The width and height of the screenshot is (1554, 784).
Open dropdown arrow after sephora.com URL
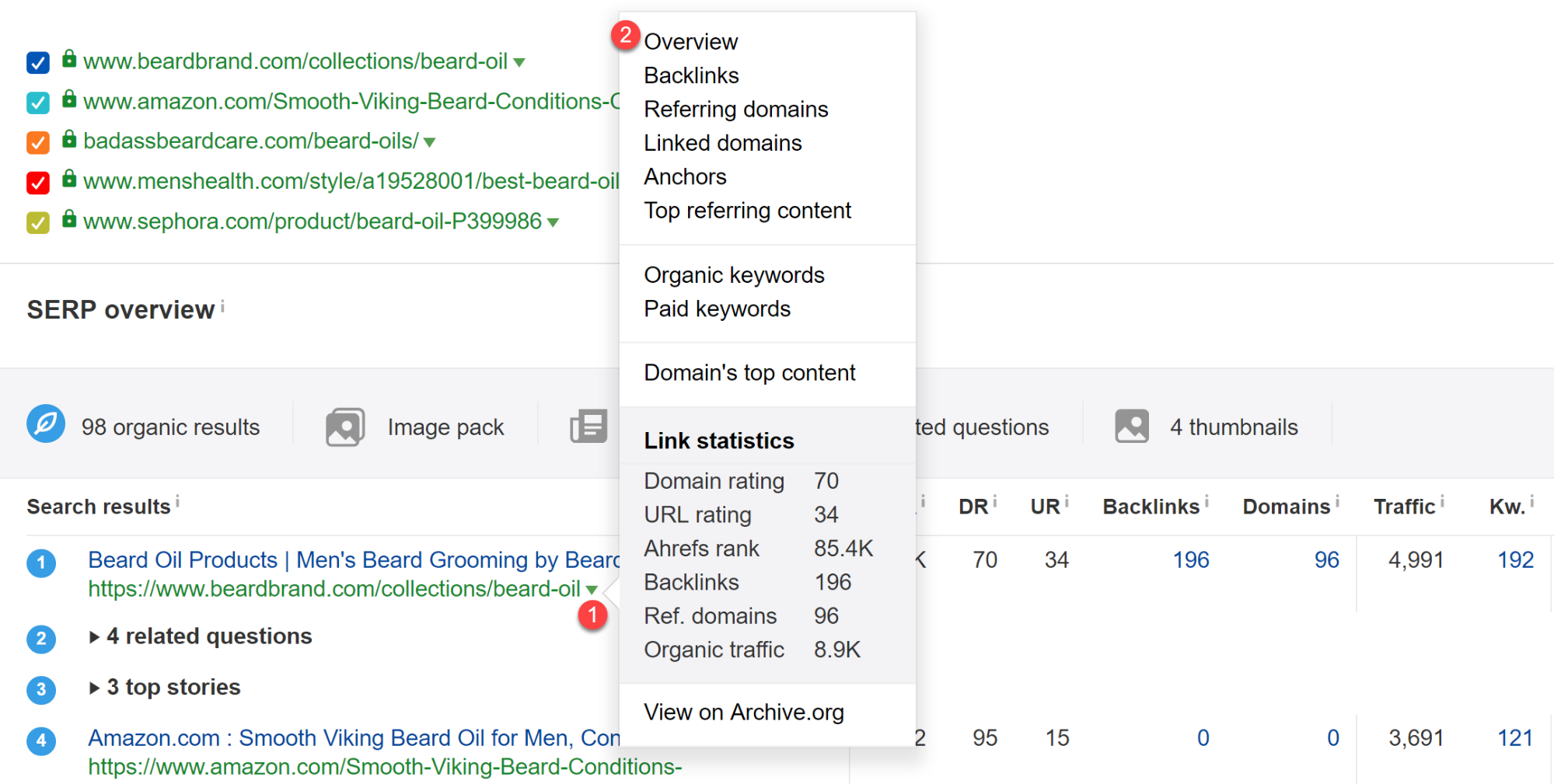553,222
